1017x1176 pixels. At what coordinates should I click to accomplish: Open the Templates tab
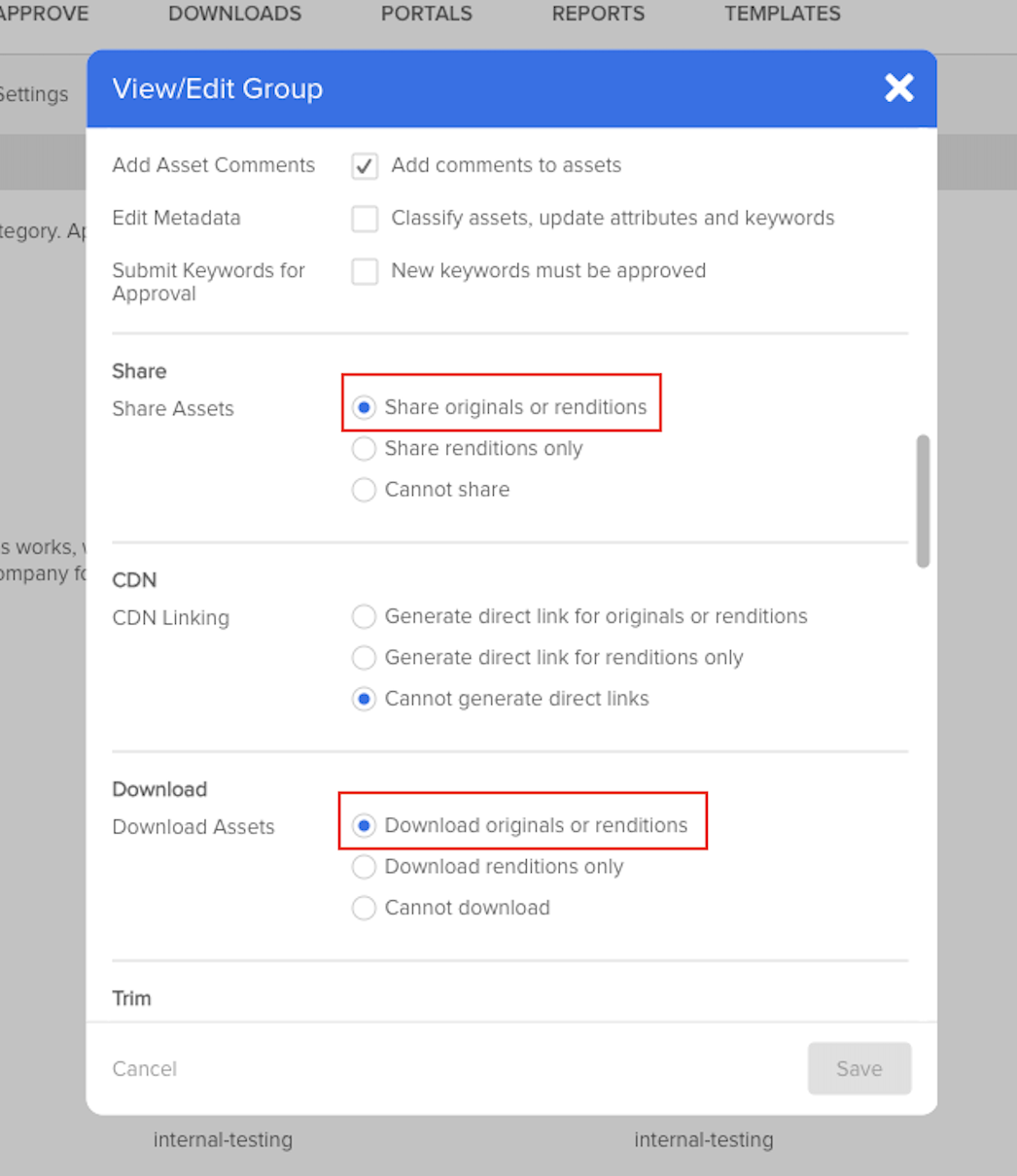[783, 14]
